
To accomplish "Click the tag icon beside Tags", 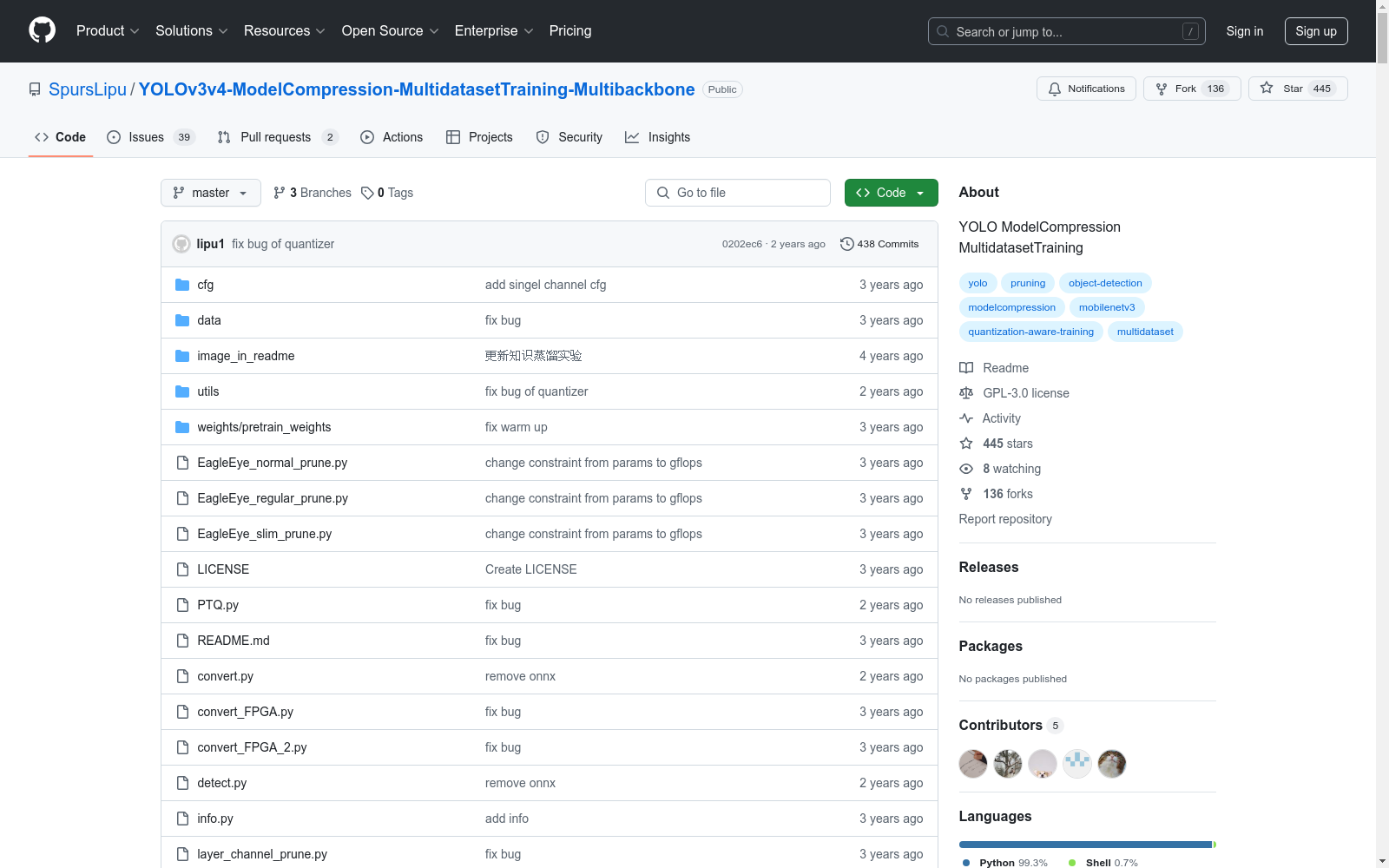I will (x=367, y=193).
